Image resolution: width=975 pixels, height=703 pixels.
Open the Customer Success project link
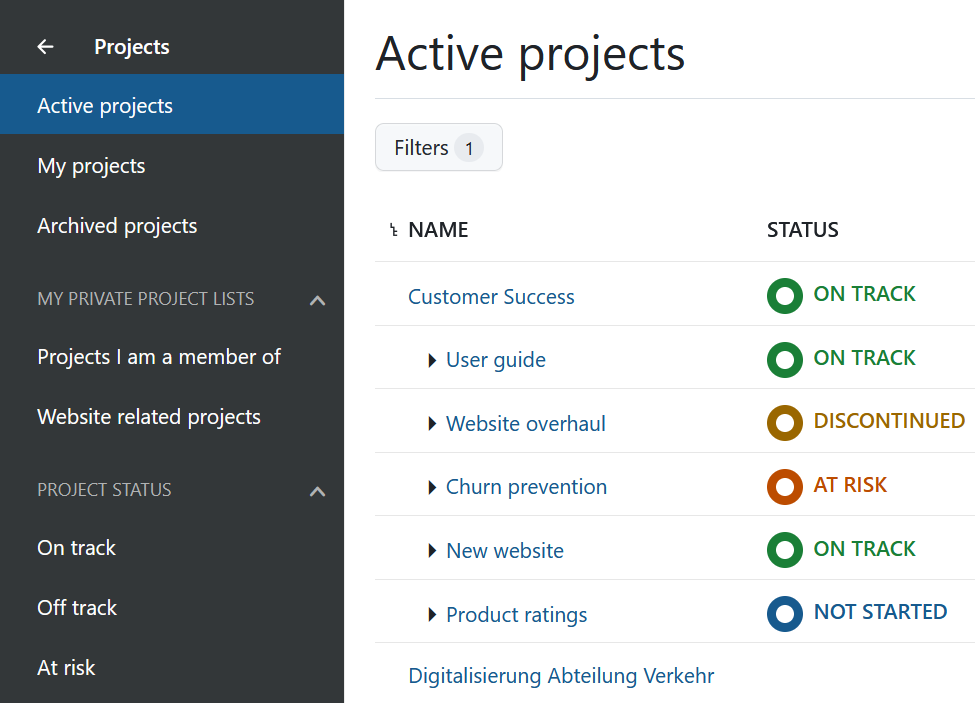[491, 297]
